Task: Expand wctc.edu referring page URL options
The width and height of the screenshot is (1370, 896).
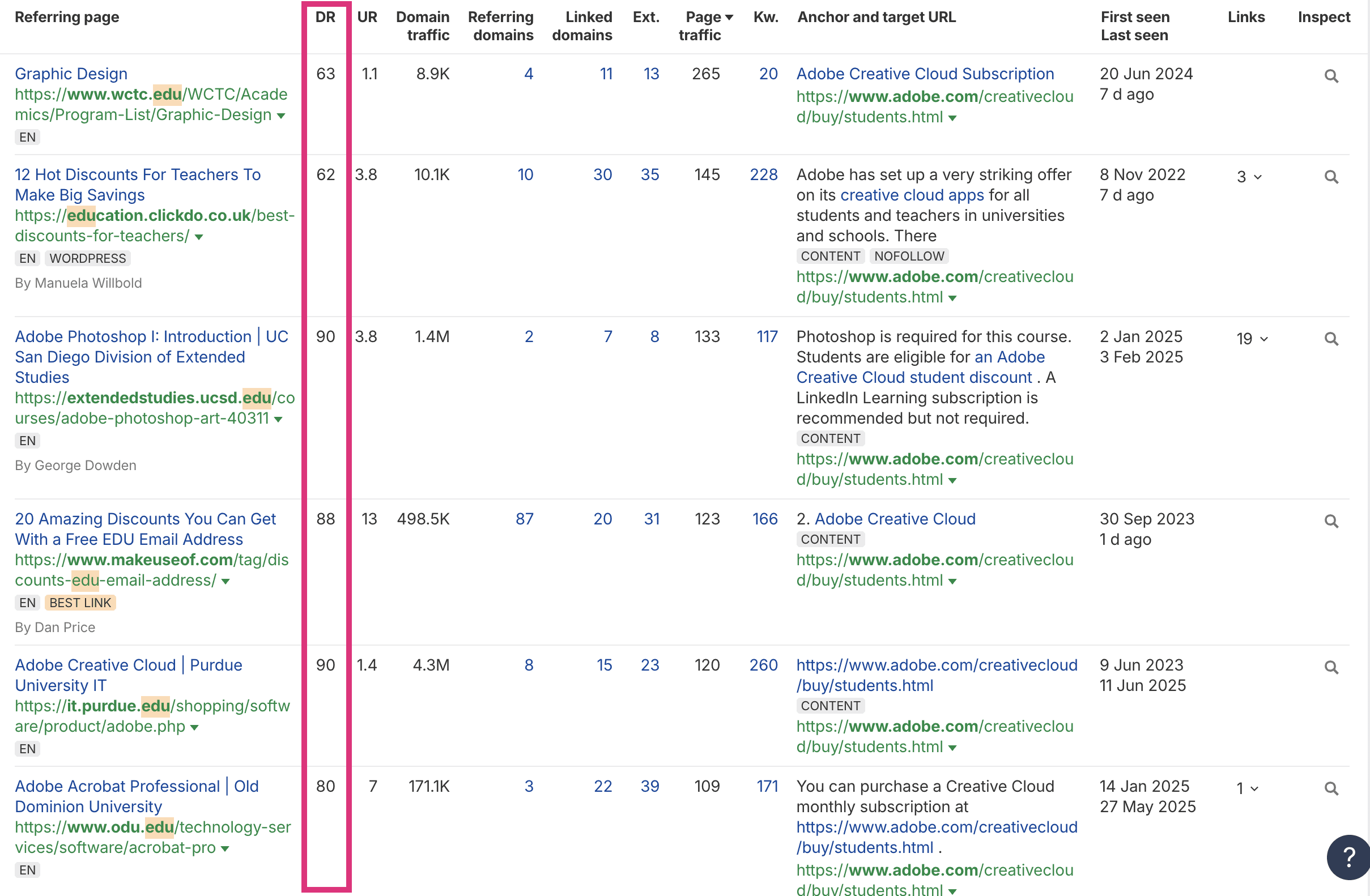Action: (281, 116)
